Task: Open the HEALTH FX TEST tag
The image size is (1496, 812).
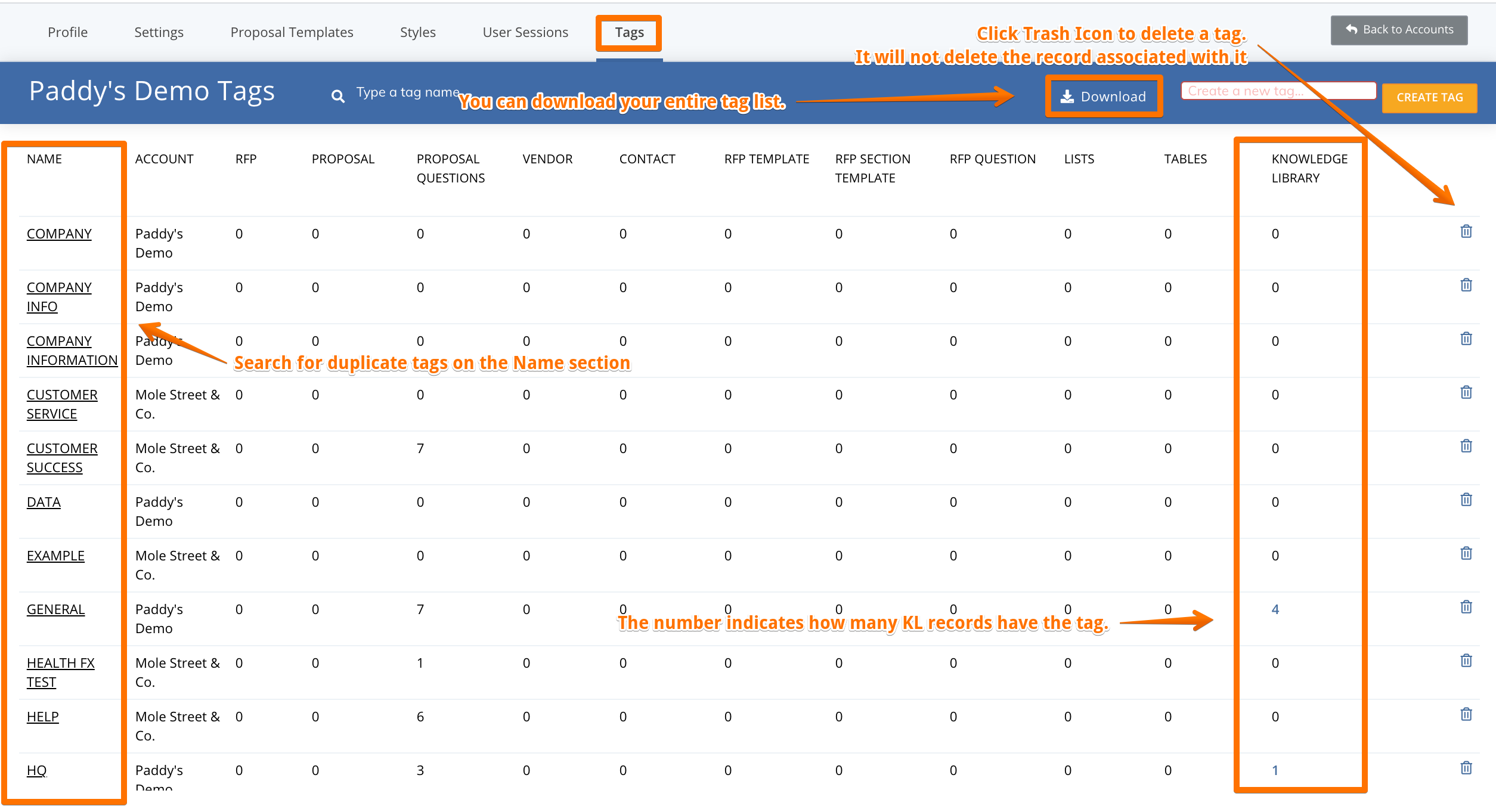Action: click(60, 672)
